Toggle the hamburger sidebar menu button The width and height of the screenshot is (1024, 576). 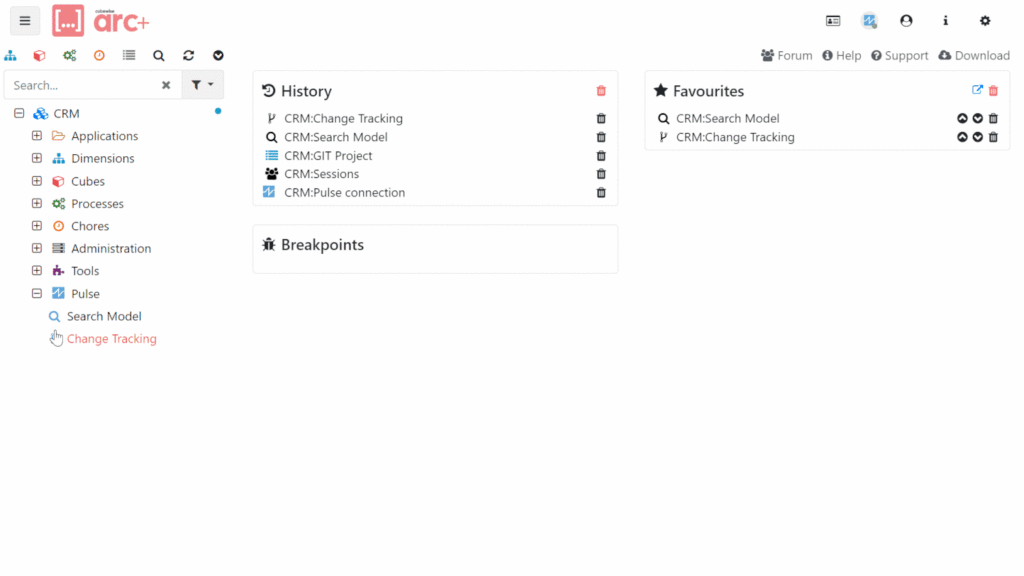point(25,20)
